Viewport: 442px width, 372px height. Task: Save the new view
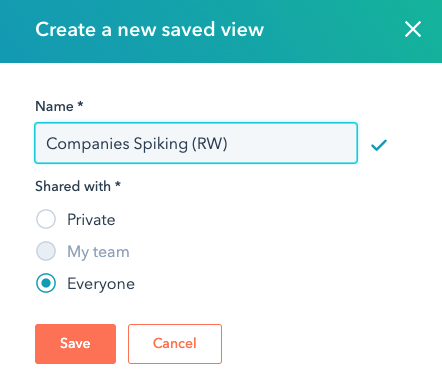tap(75, 344)
